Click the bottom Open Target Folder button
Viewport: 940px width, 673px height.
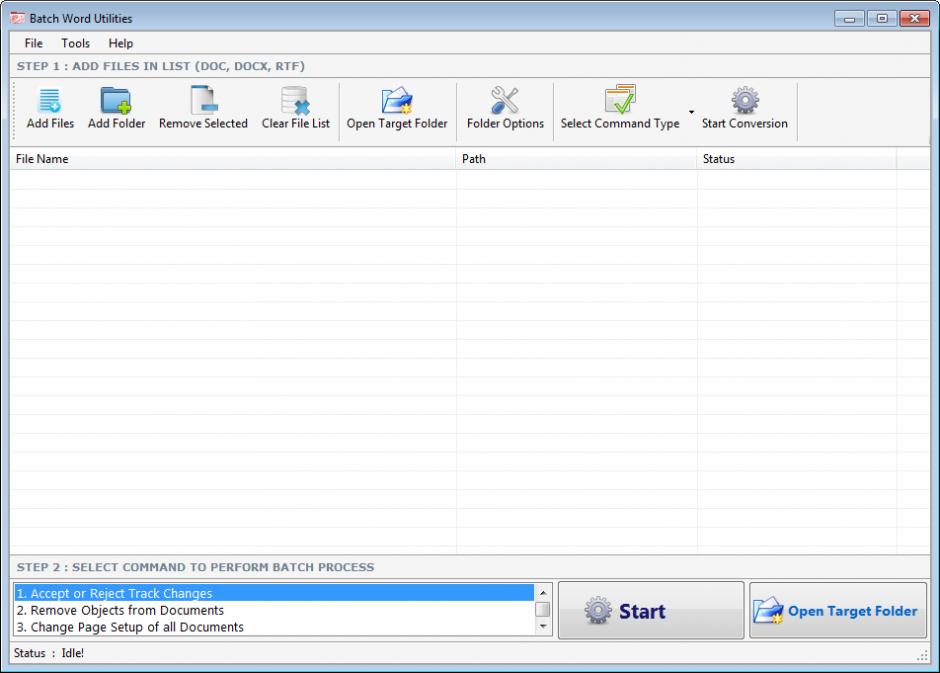click(x=838, y=611)
